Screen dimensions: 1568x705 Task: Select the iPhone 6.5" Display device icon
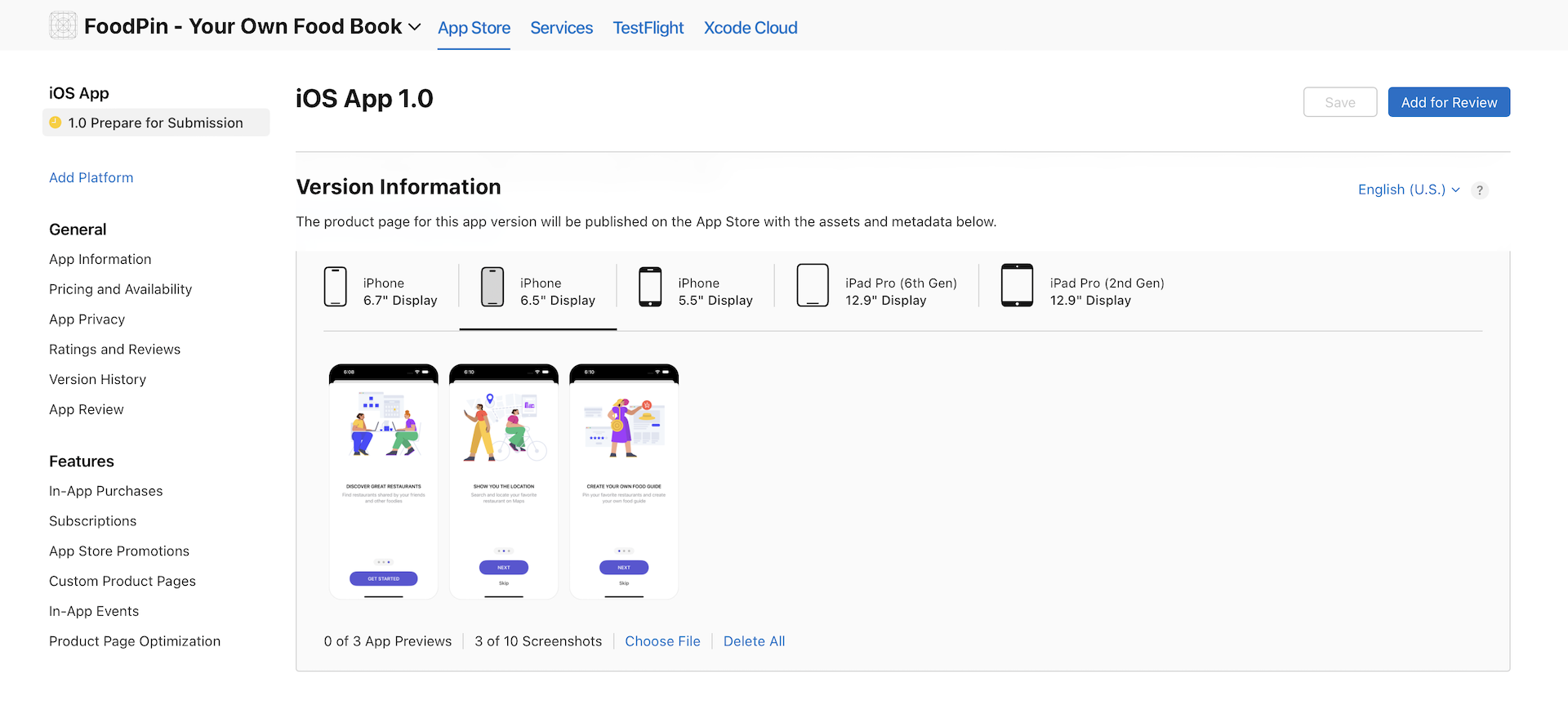pos(492,287)
